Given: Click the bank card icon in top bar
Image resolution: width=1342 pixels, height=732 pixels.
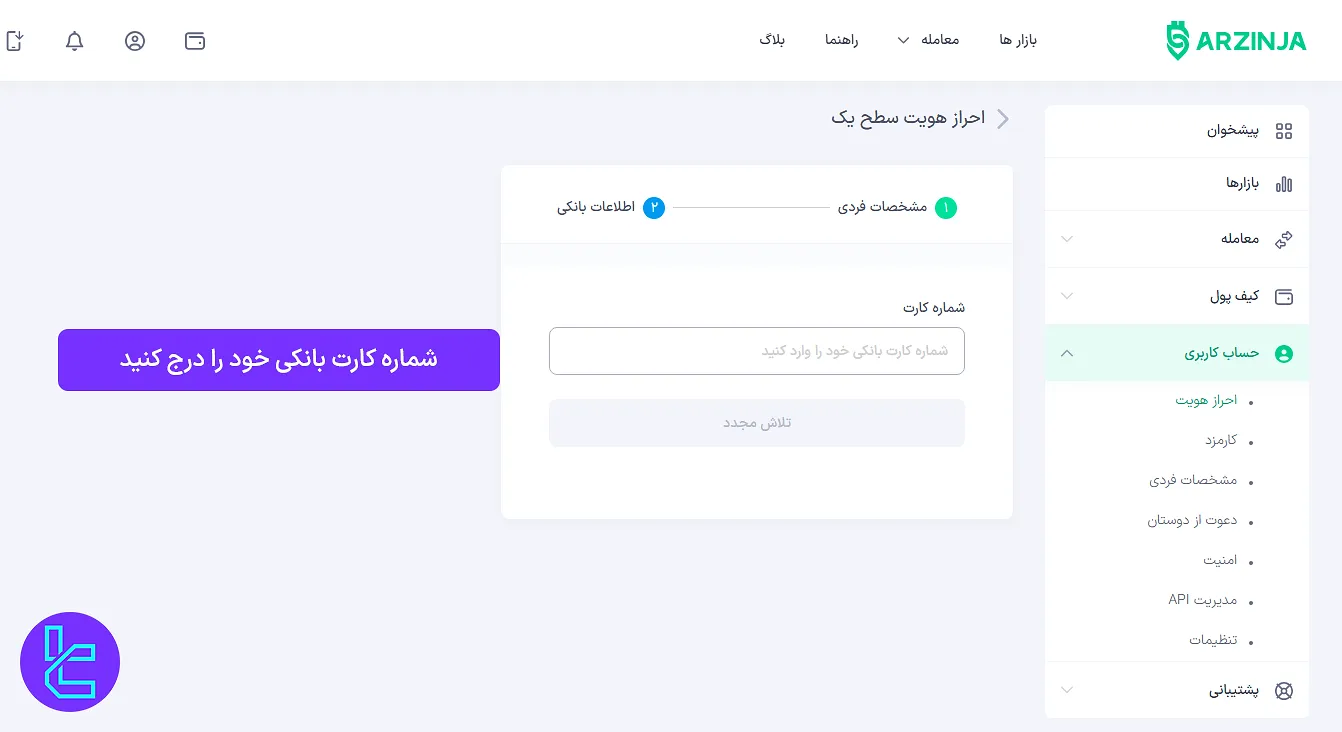Looking at the screenshot, I should pyautogui.click(x=194, y=41).
